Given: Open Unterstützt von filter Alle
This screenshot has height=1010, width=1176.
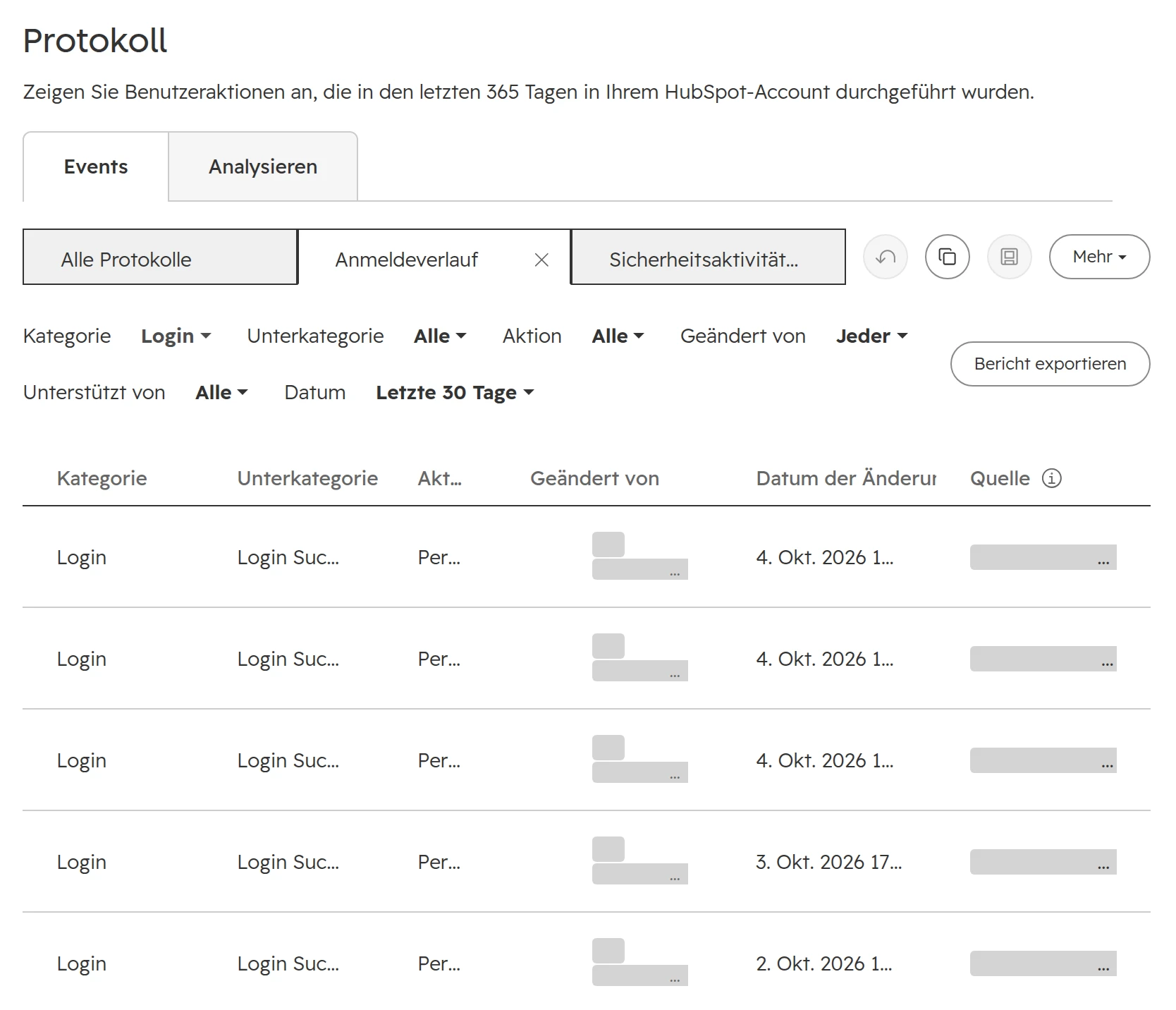Looking at the screenshot, I should (221, 392).
